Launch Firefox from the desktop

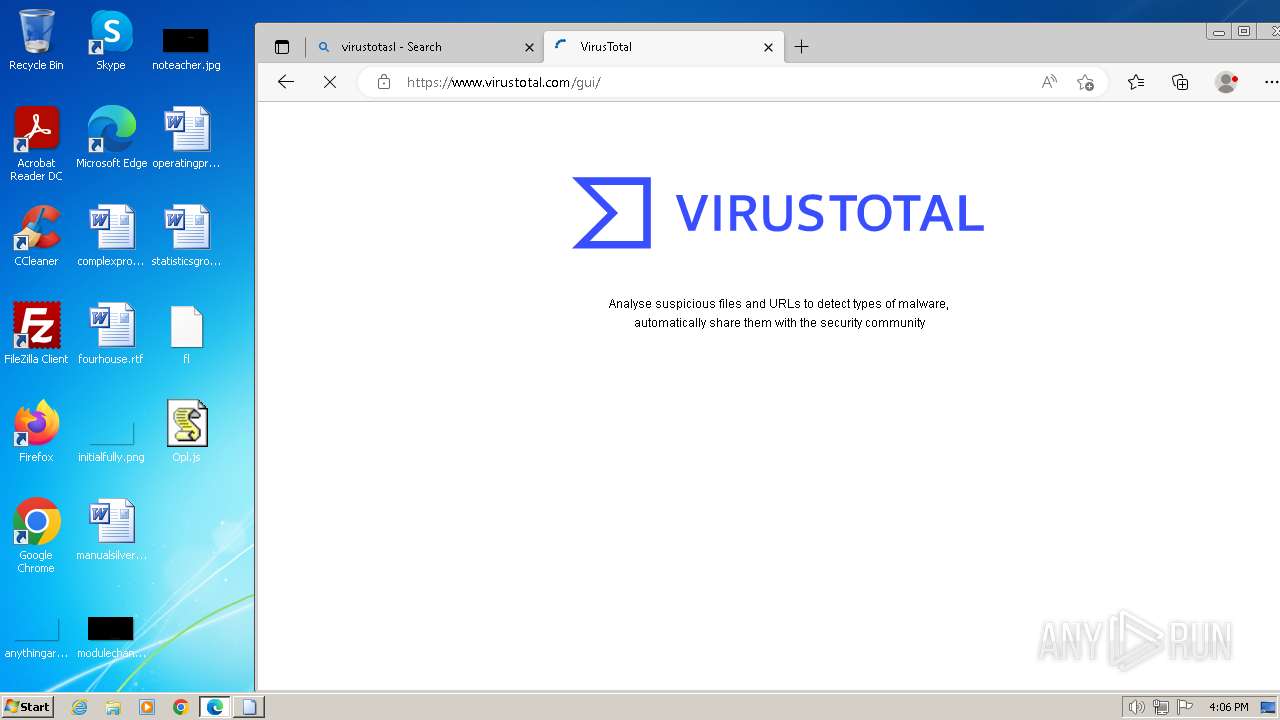(36, 431)
